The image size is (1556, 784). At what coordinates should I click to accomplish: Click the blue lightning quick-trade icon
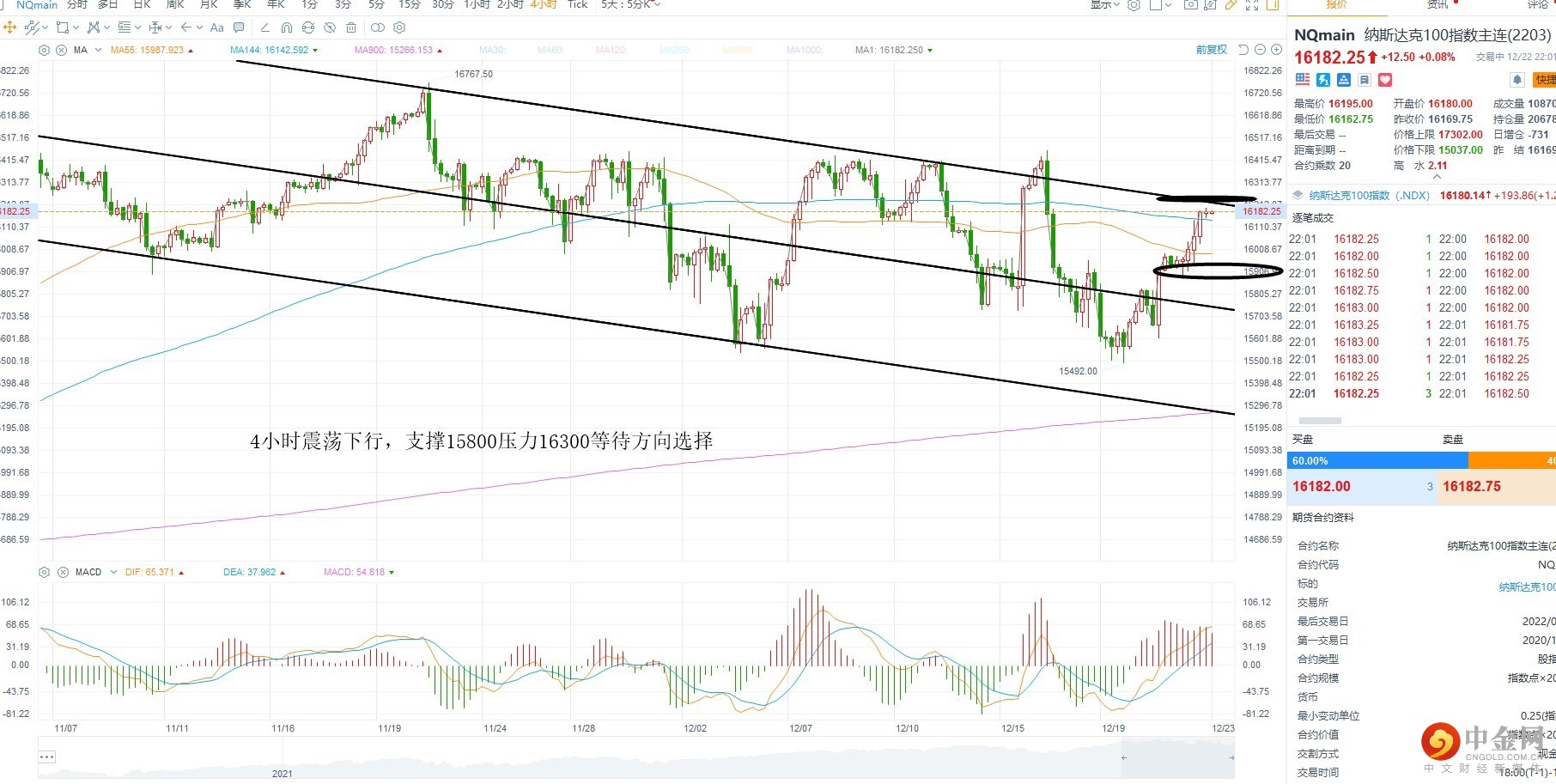coord(1323,80)
